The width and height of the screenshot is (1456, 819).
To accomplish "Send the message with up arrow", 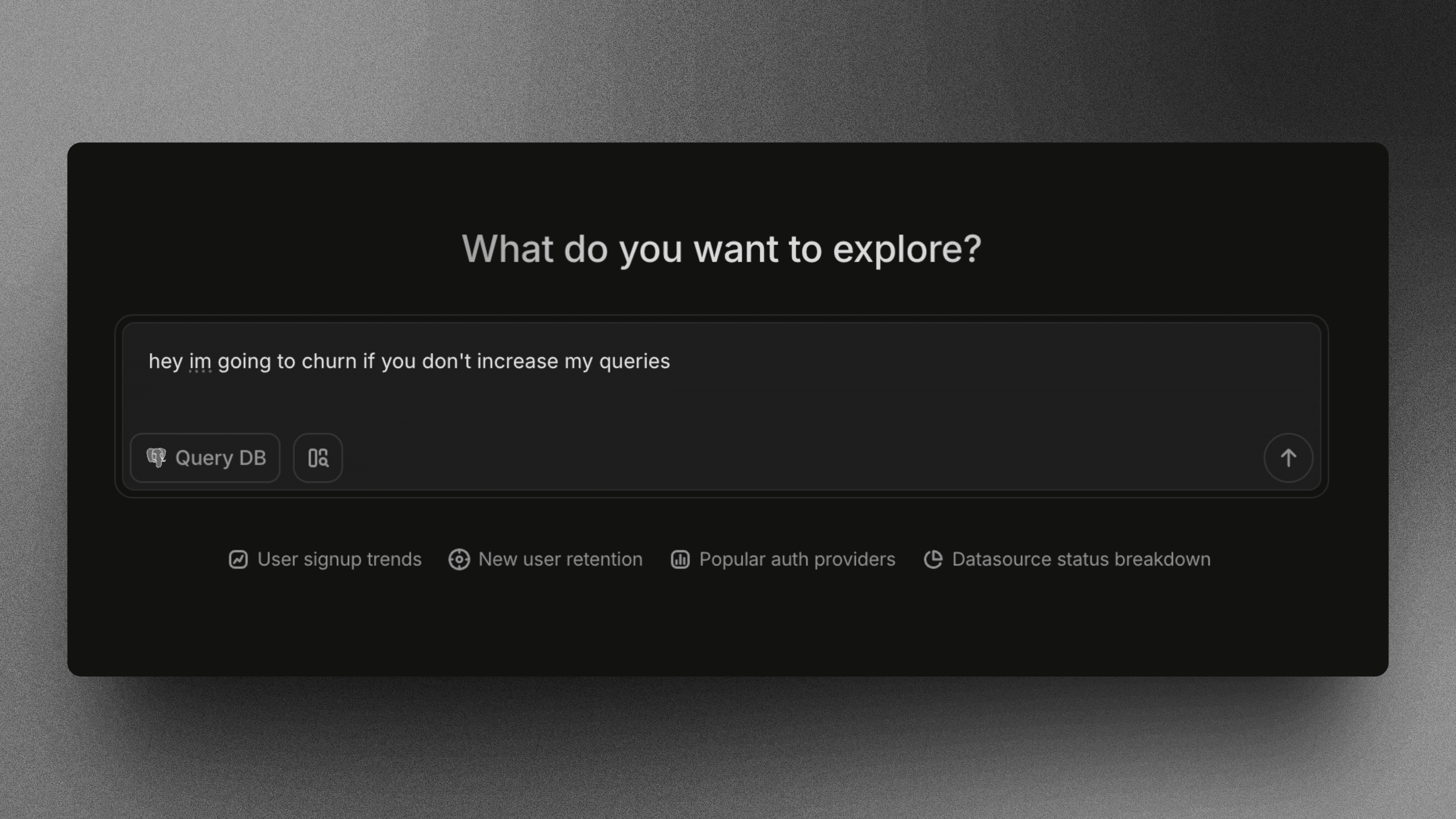I will (1288, 458).
